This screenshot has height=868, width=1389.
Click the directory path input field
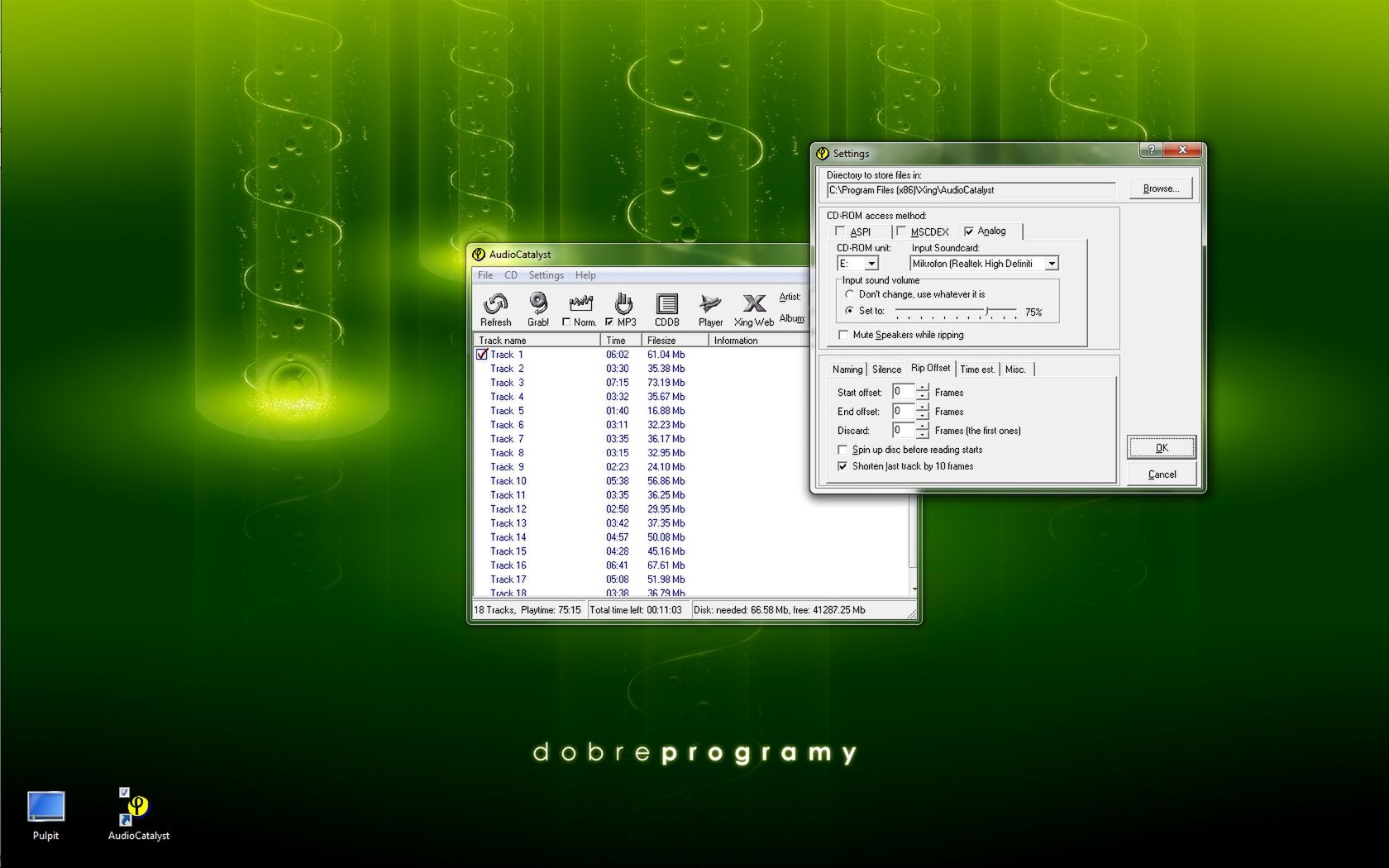[x=971, y=190]
